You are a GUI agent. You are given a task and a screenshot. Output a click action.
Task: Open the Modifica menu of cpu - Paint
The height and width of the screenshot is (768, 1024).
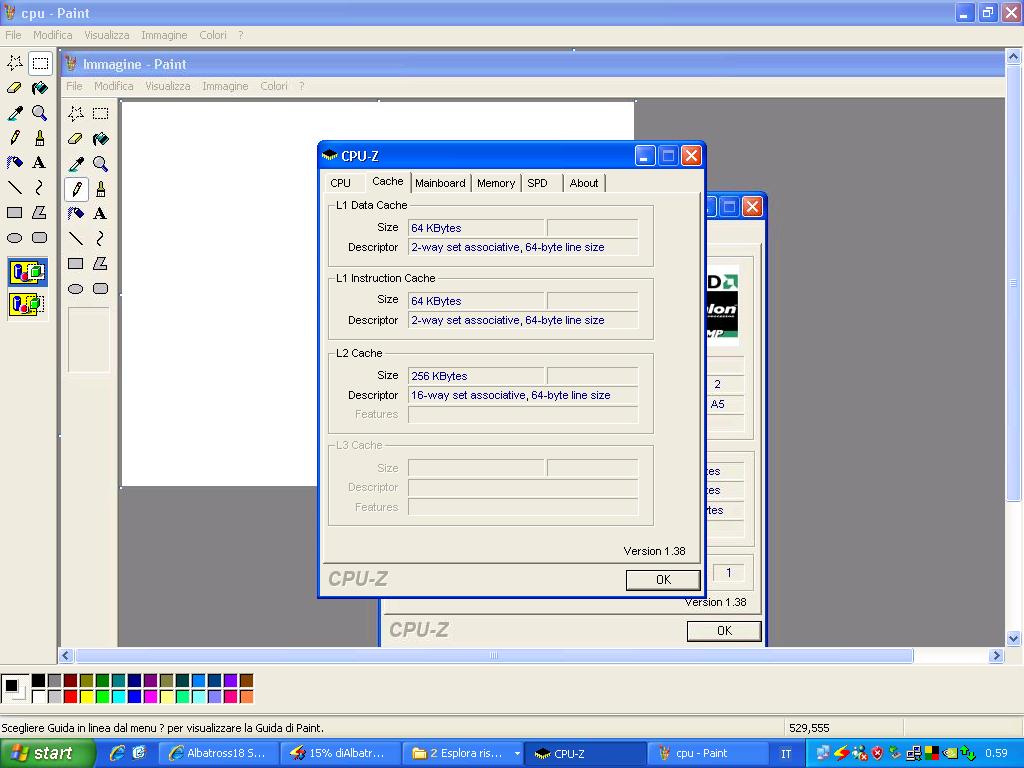pos(53,35)
